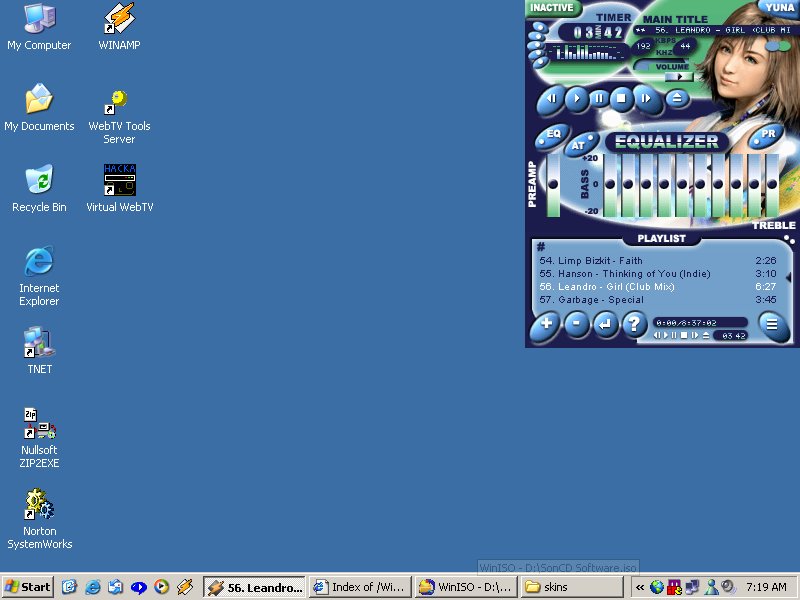This screenshot has height=600, width=800.
Task: Select track 54 Limp Bizkit - Faith
Action: [600, 261]
